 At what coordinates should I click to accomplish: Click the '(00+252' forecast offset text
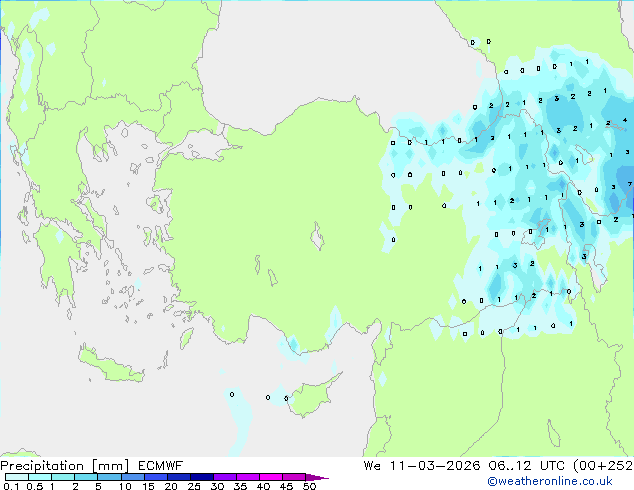tap(604, 466)
